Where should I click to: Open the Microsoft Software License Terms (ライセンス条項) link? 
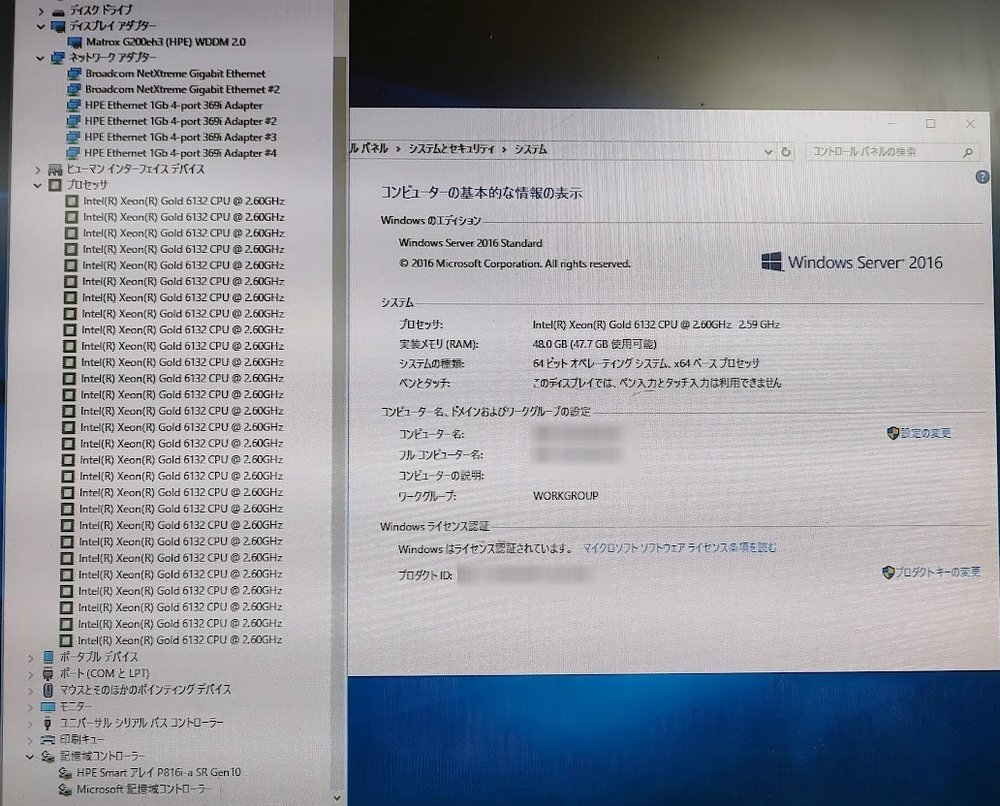(680, 548)
